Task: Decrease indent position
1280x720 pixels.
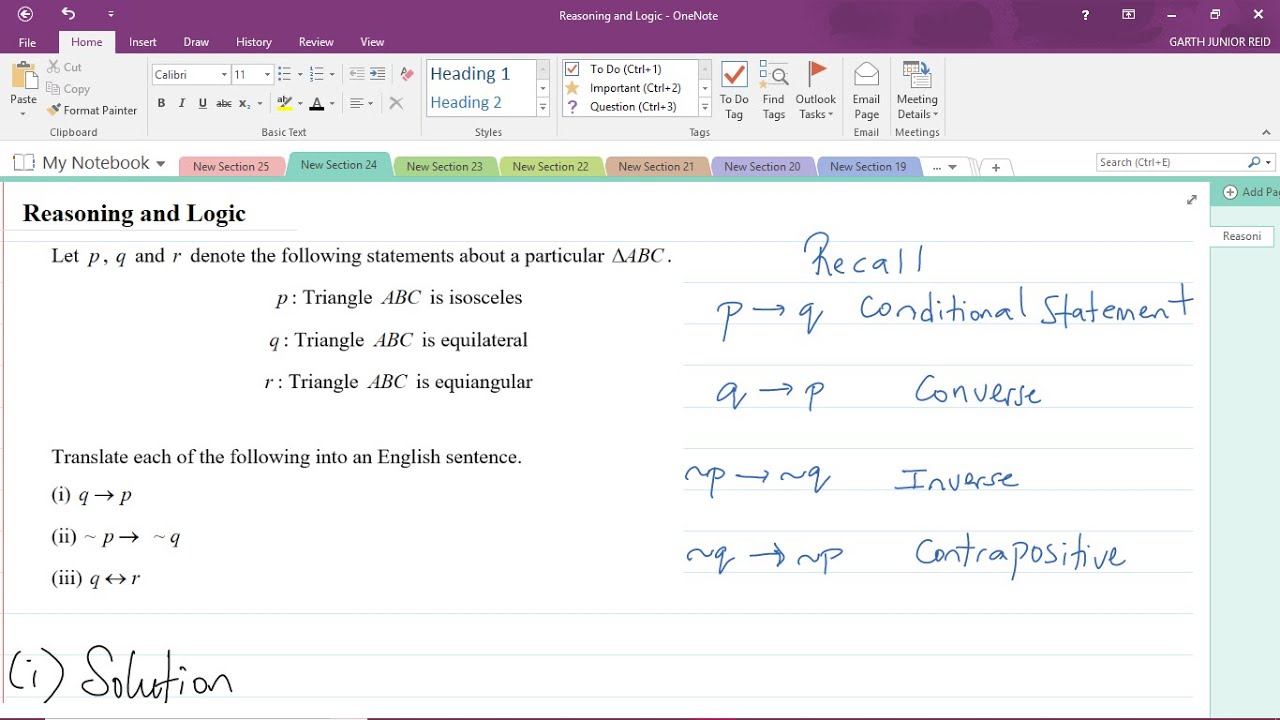Action: point(357,74)
